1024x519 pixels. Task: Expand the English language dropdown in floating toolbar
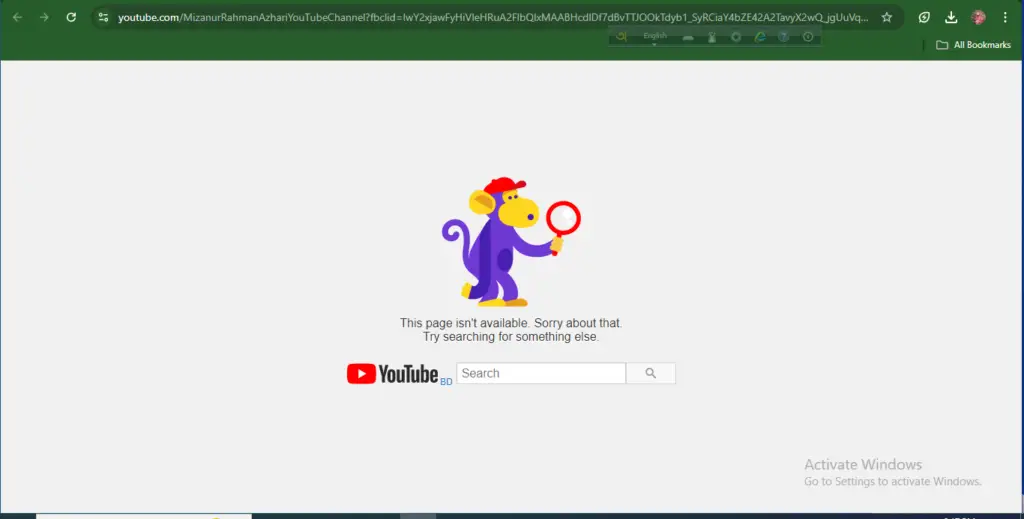click(655, 37)
